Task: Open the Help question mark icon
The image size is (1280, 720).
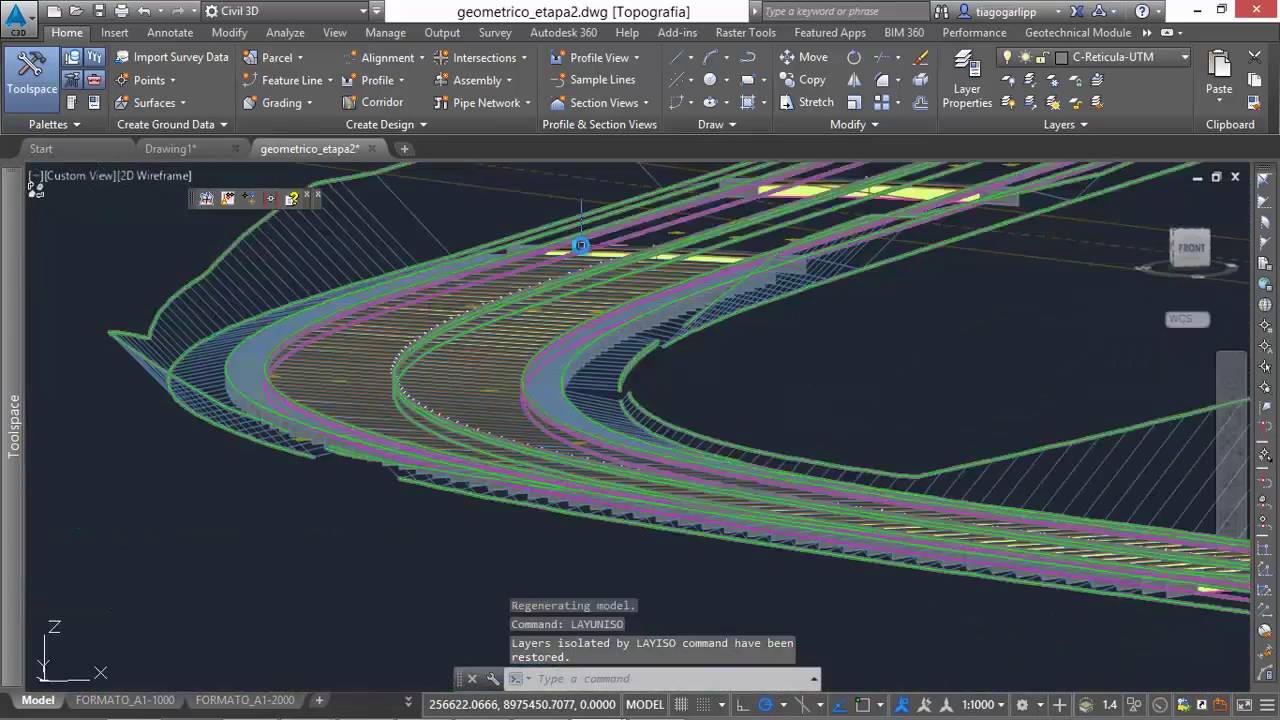Action: 1142,11
